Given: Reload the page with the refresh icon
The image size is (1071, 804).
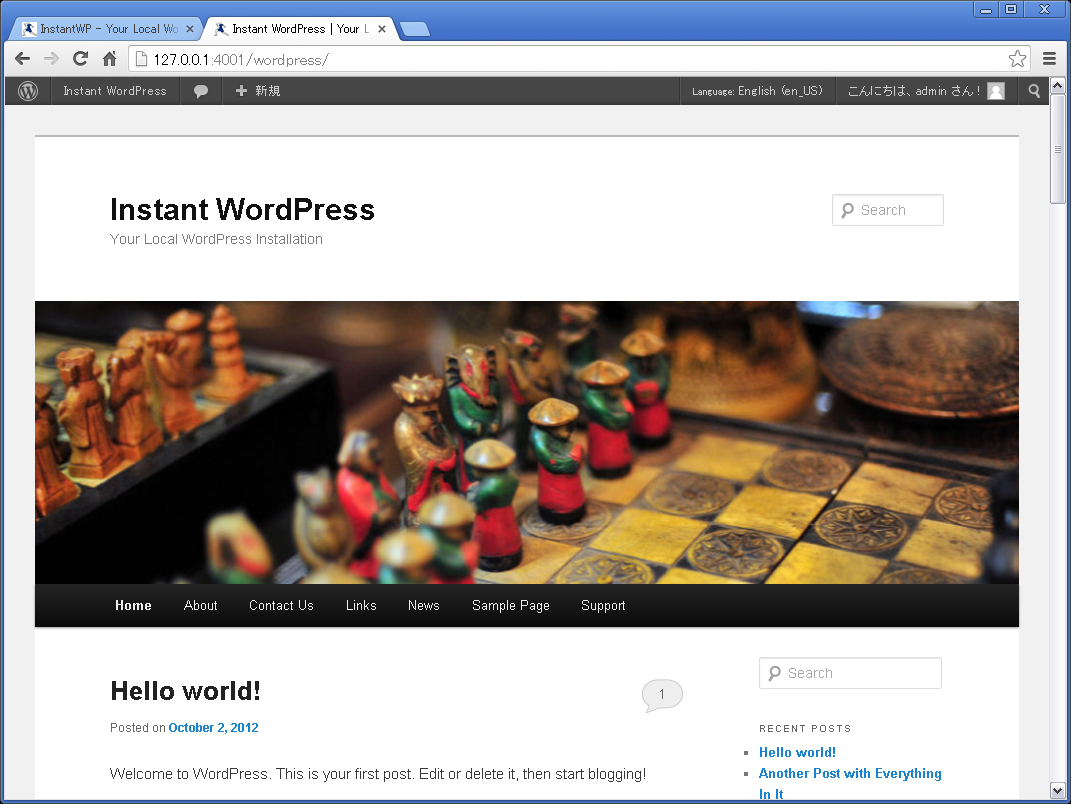Looking at the screenshot, I should tap(81, 59).
